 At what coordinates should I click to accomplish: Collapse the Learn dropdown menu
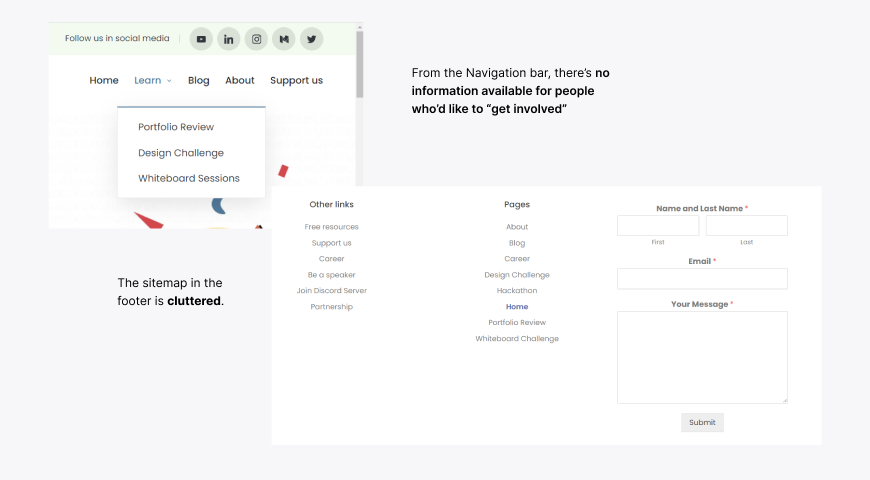click(x=153, y=80)
